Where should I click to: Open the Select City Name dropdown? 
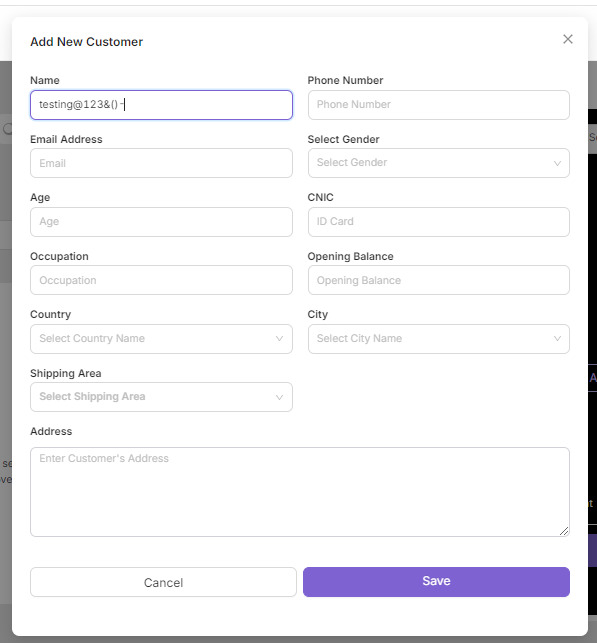(x=439, y=339)
